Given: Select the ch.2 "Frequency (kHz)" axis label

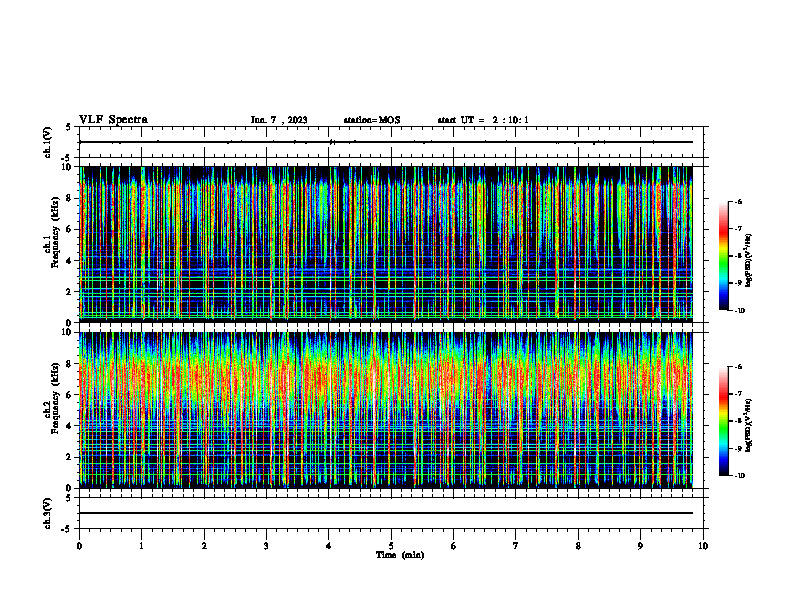Looking at the screenshot, I should coord(55,398).
